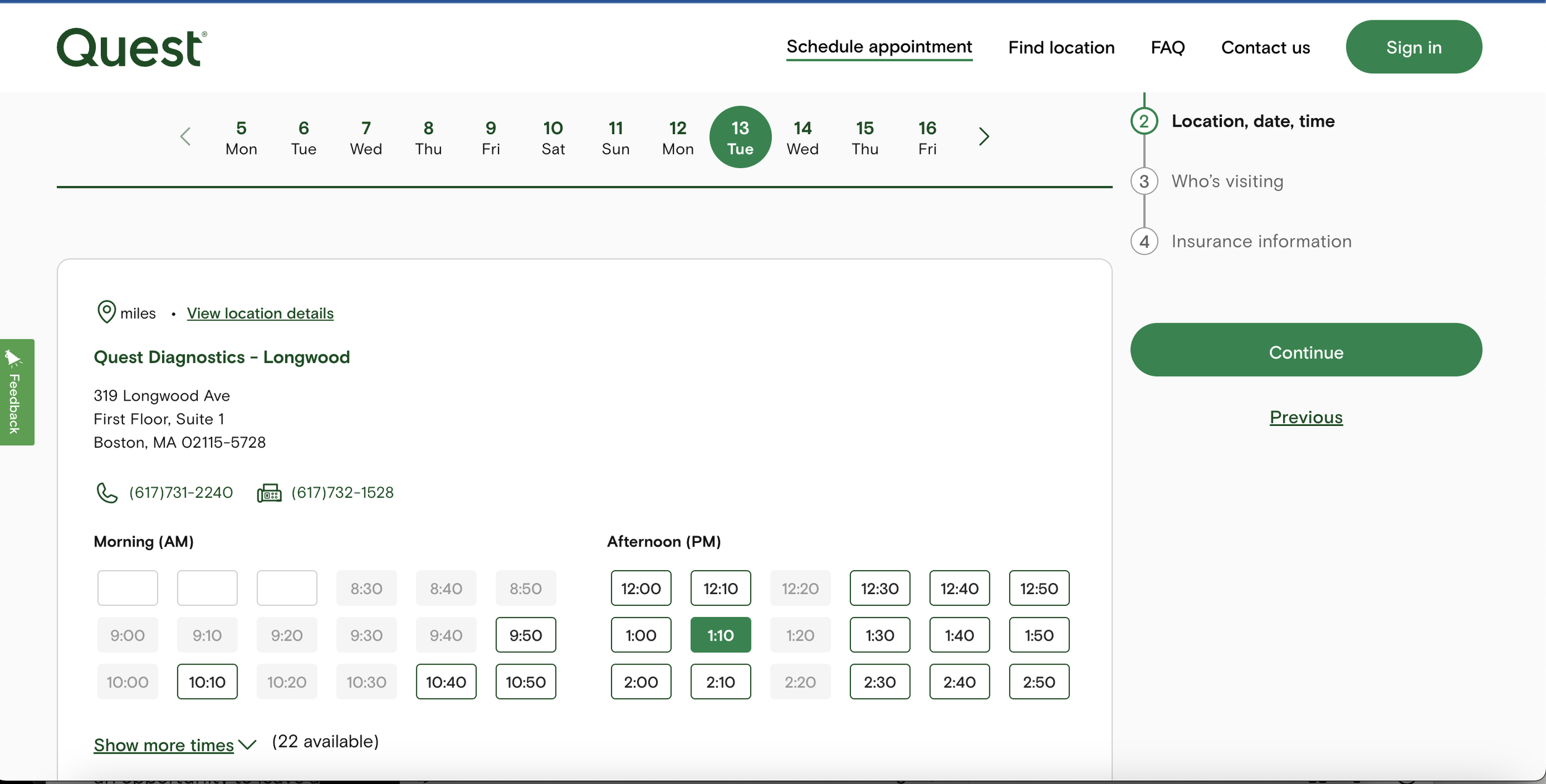Open the FAQ page
Screen dimensions: 1546x784
(1168, 48)
